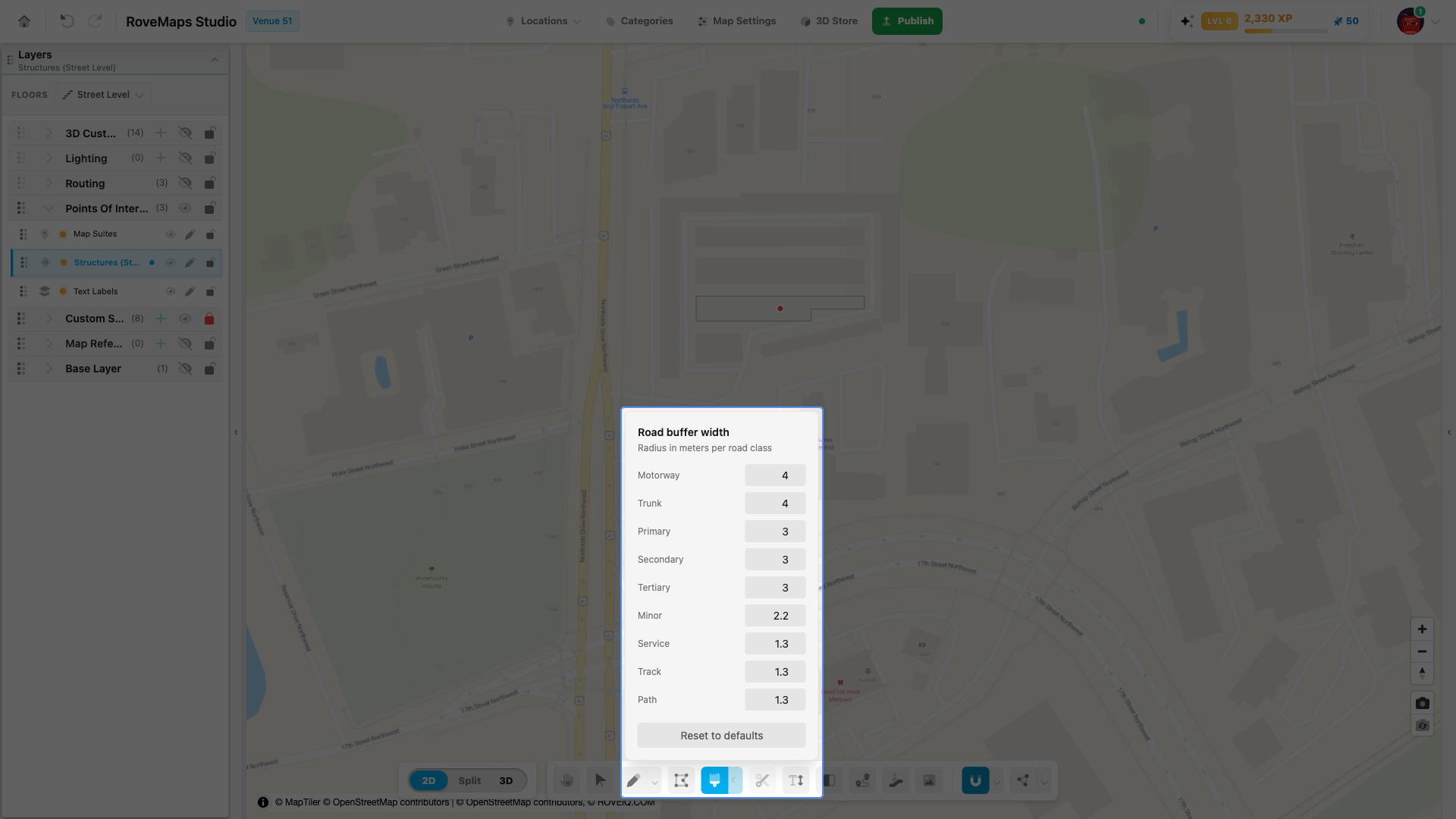
Task: Switch to 3D view
Action: [506, 780]
